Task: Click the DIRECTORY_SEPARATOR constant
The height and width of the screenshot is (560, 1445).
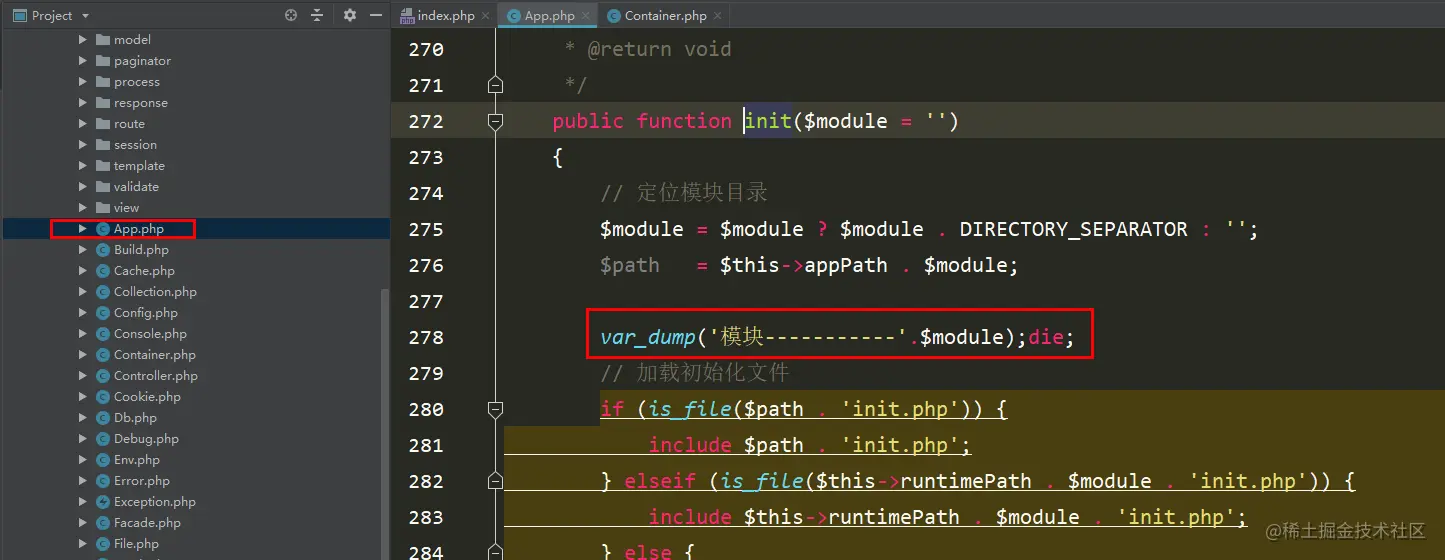Action: click(x=1073, y=230)
